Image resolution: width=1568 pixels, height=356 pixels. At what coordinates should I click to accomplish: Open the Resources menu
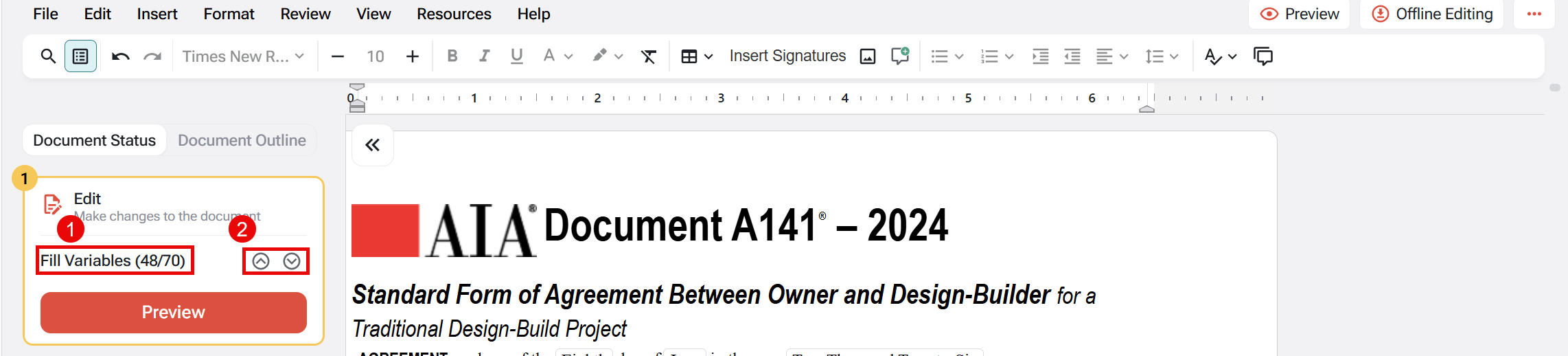pos(454,14)
